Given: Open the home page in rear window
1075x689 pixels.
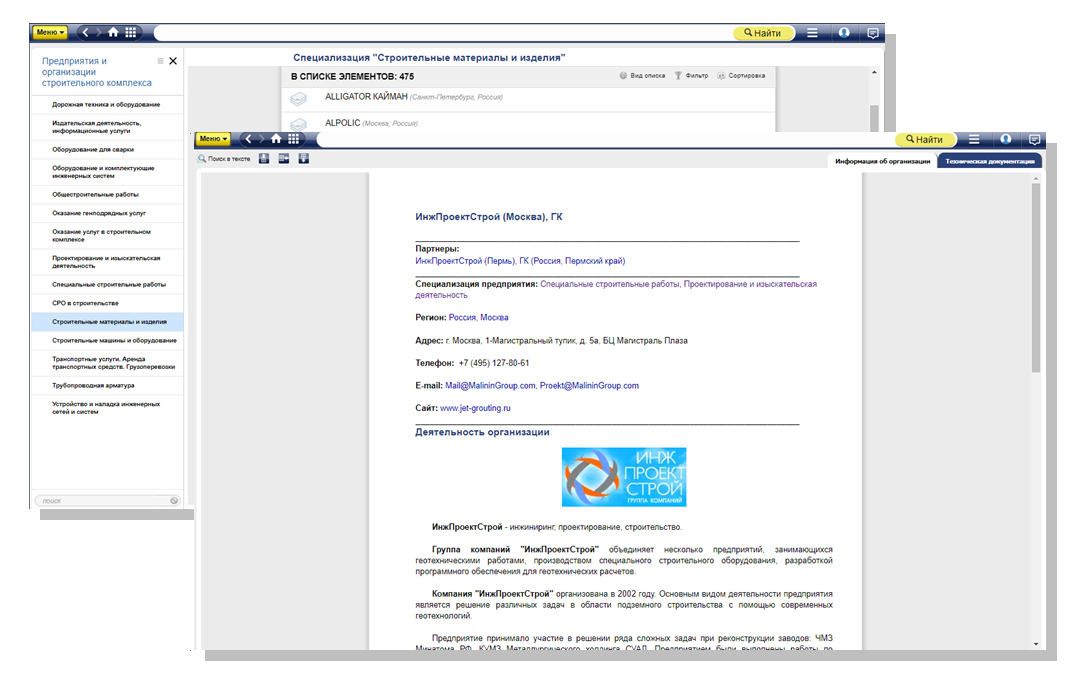Looking at the screenshot, I should 113,32.
